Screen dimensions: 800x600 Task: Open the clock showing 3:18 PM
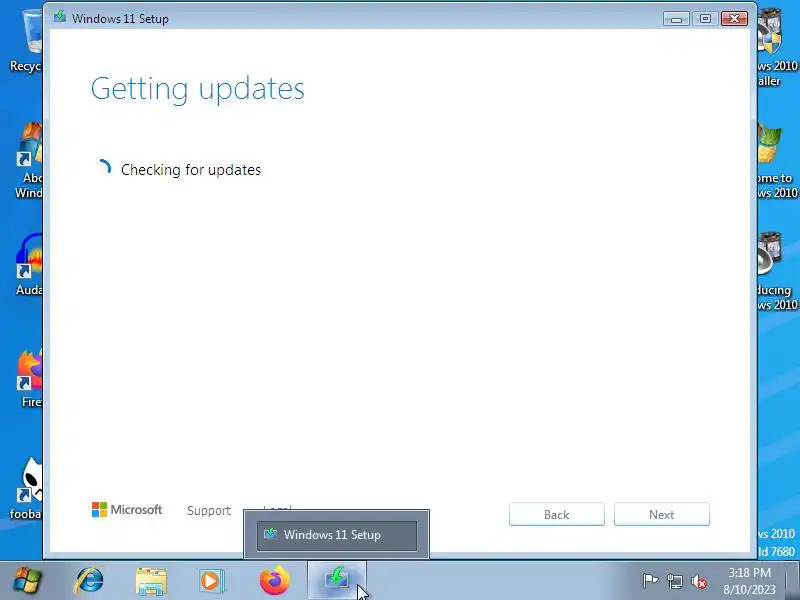[x=749, y=581]
